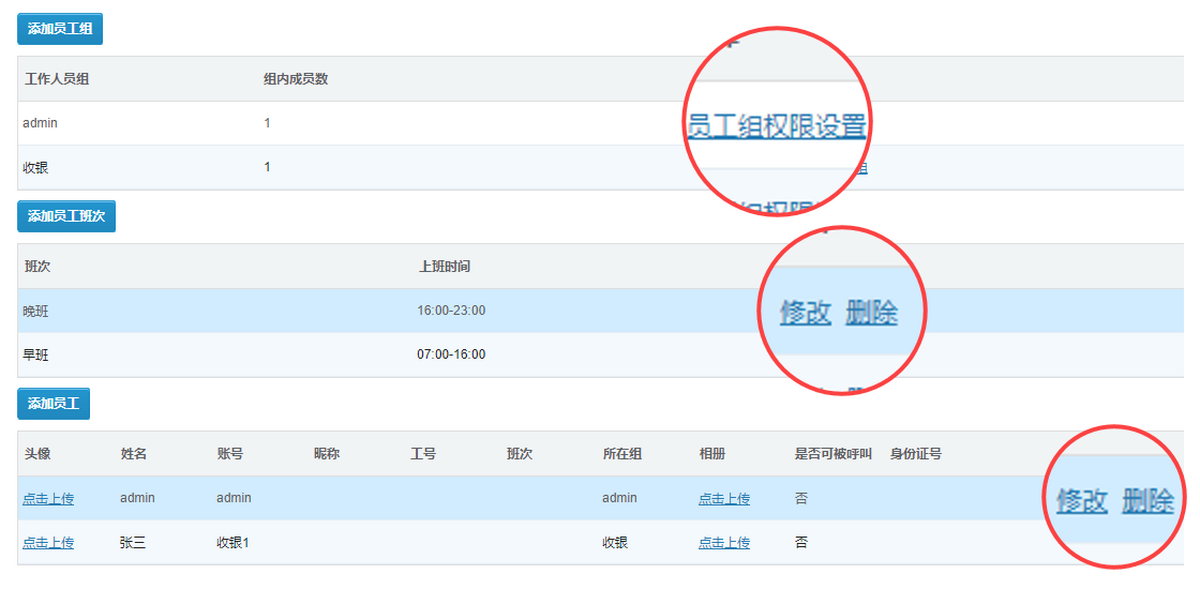Click the 上班时间 column header
This screenshot has height=589, width=1200.
(444, 267)
